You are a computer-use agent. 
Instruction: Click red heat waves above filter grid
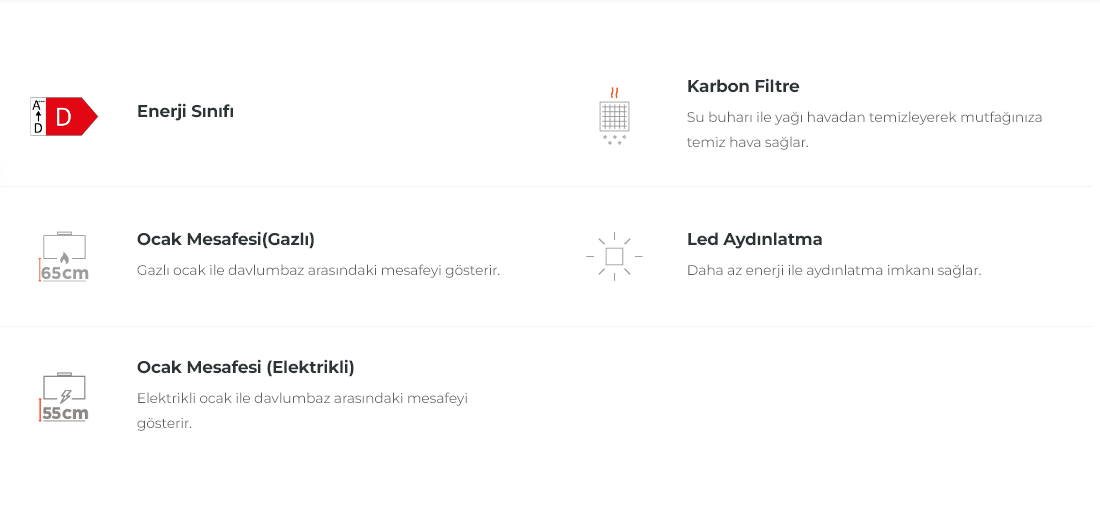coord(614,92)
